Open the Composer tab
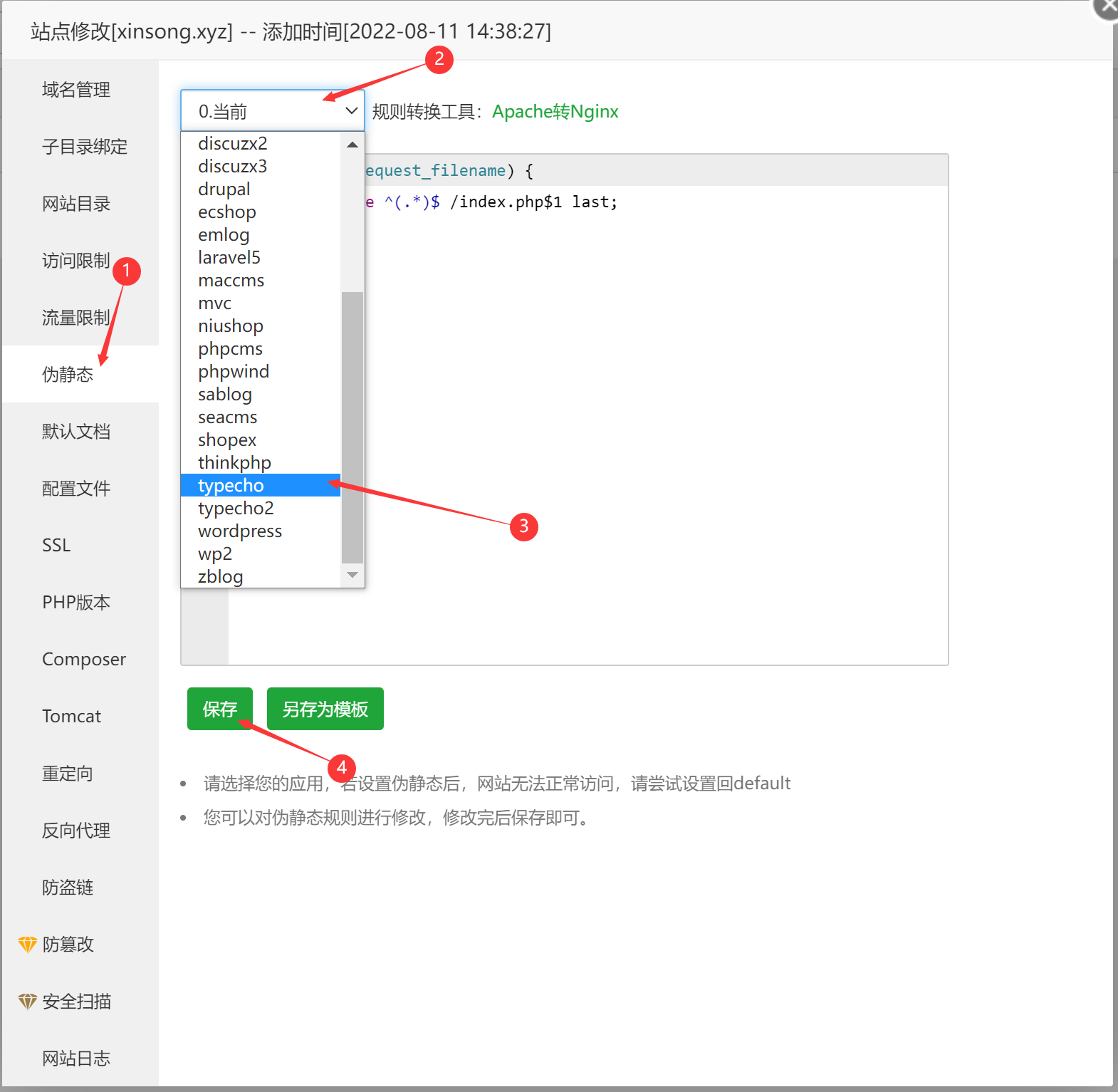 [84, 660]
